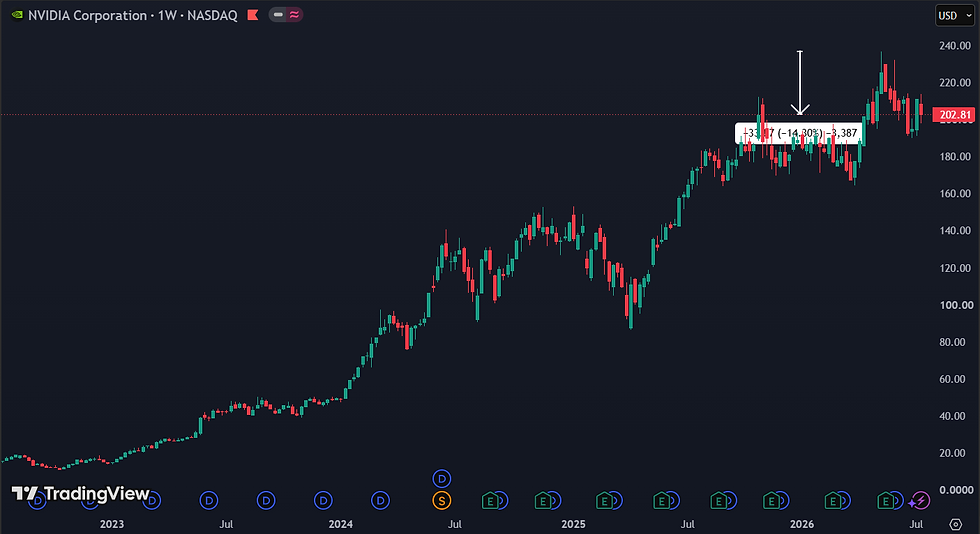Screen dimensions: 980x534
Task: Click the 2023 time axis label
Action: click(112, 524)
